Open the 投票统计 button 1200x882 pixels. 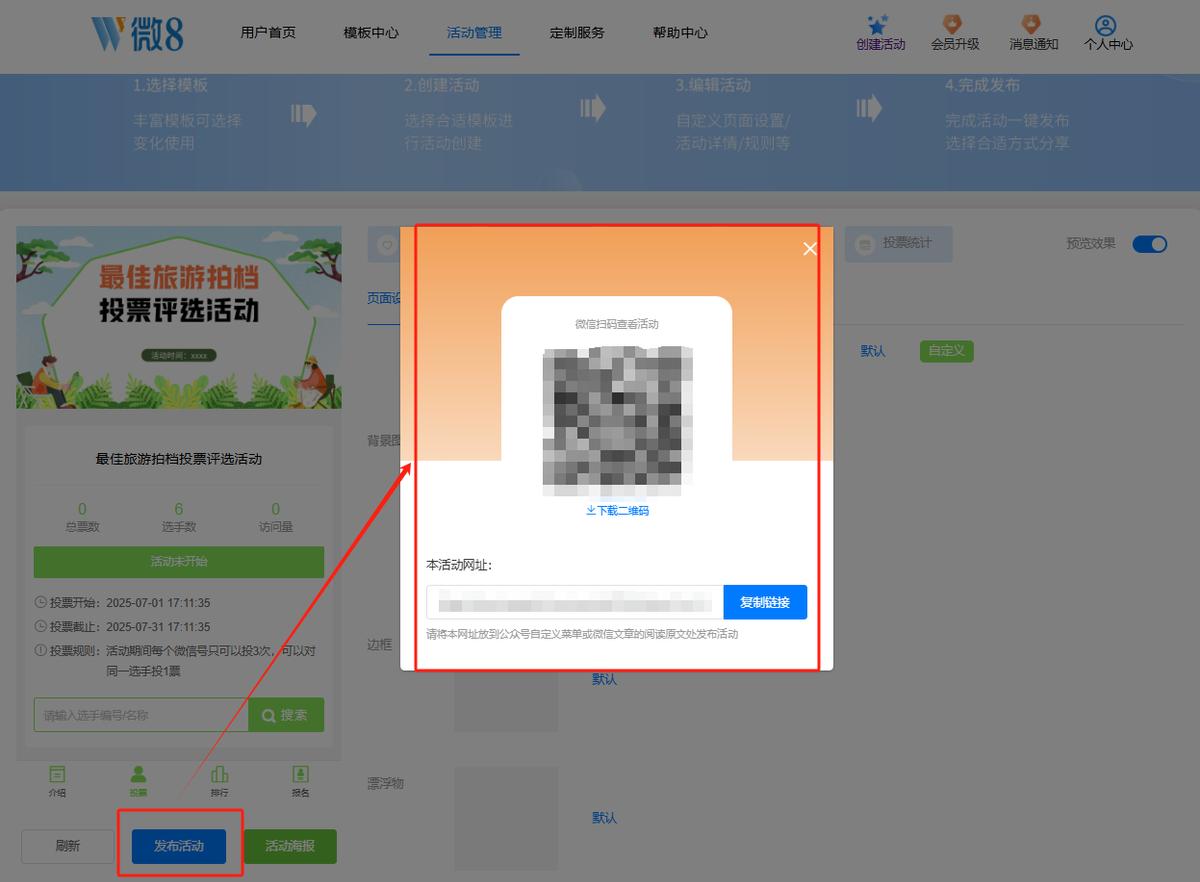click(x=898, y=243)
